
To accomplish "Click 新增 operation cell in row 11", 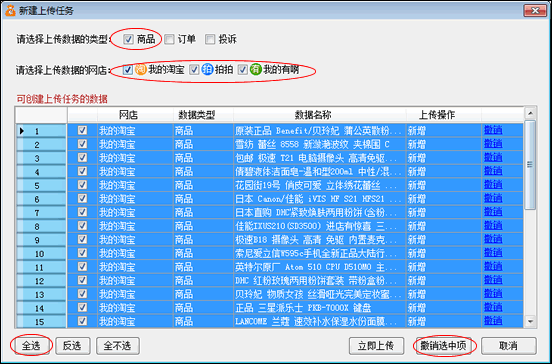I will pos(444,267).
